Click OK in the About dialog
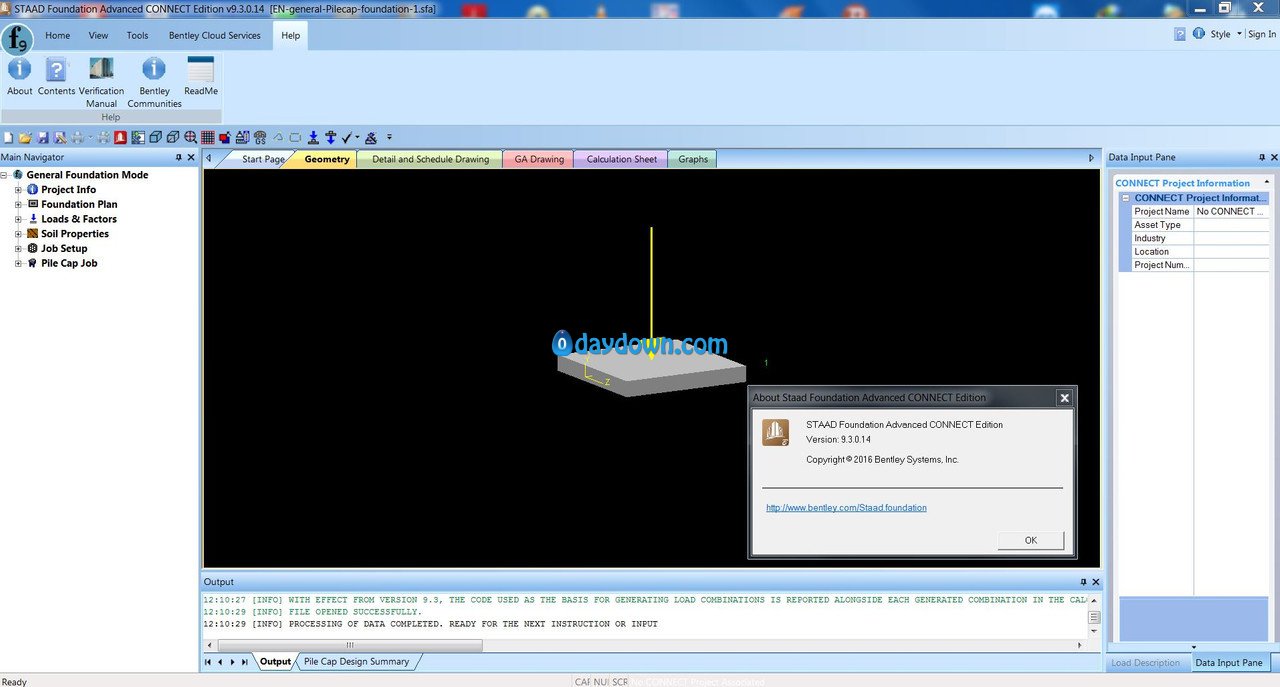Screen dimensions: 1280x687 1031,540
